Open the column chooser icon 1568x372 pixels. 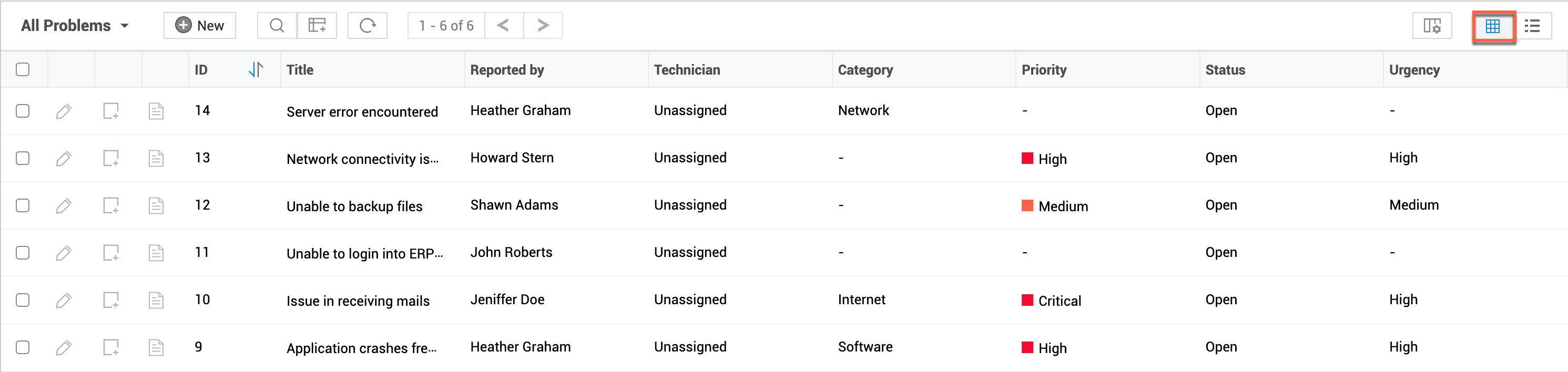[317, 26]
